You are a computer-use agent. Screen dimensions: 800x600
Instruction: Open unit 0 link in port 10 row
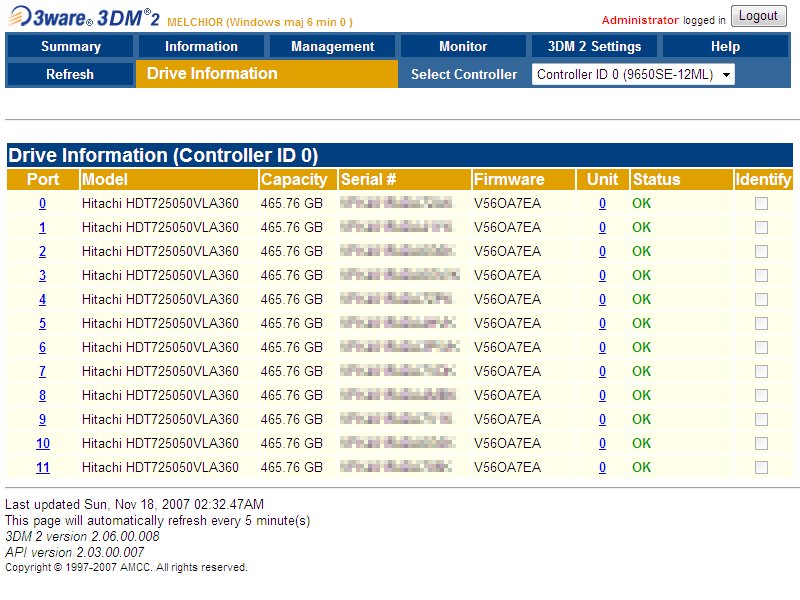click(603, 443)
